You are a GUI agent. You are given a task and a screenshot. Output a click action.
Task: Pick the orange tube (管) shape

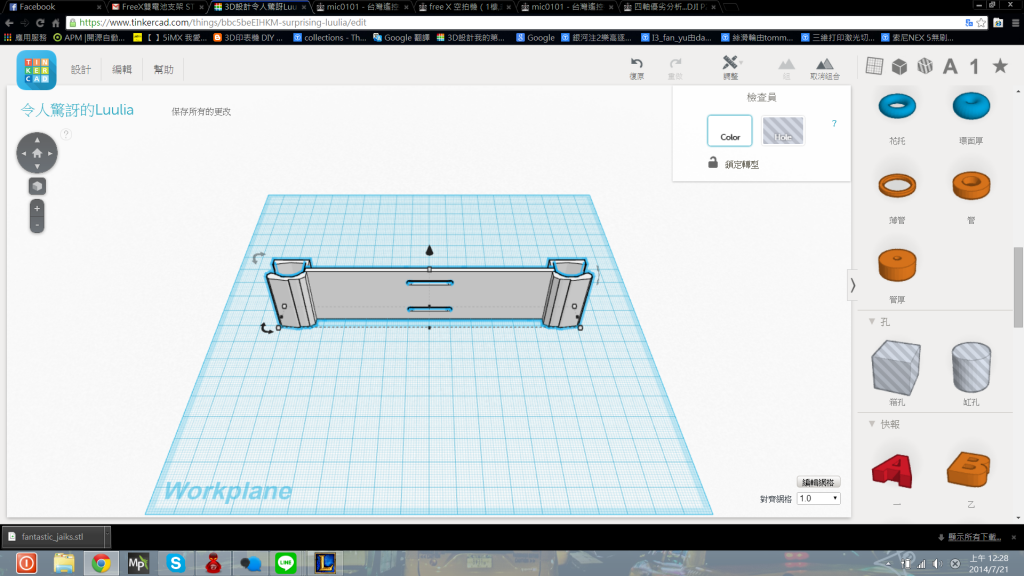pos(971,185)
